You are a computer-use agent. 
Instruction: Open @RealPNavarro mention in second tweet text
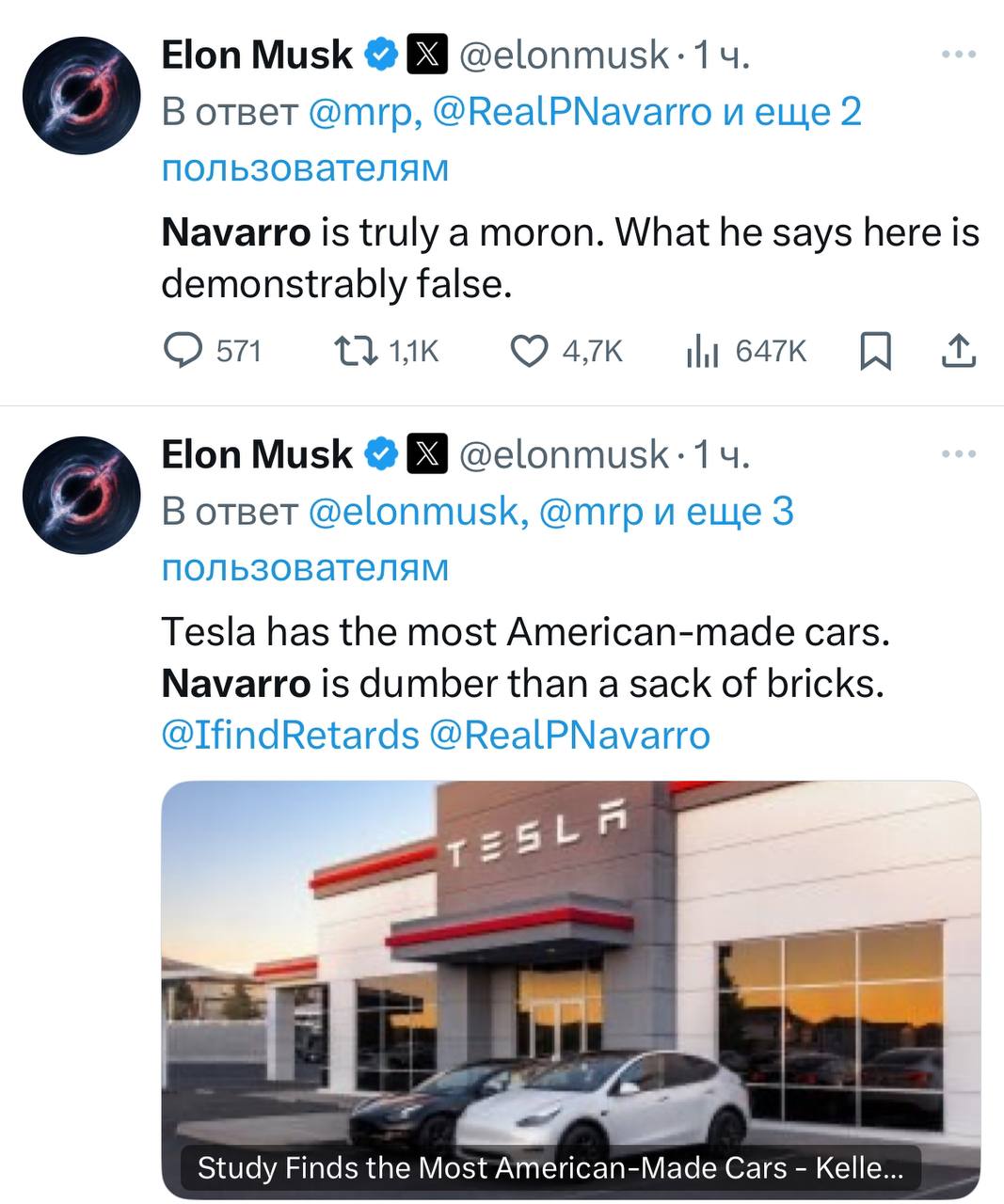[569, 735]
